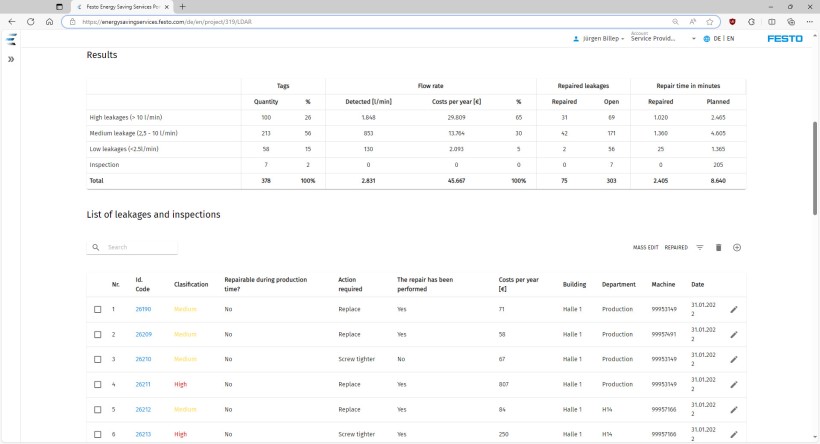Expand Service Provider account dropdown

point(663,38)
